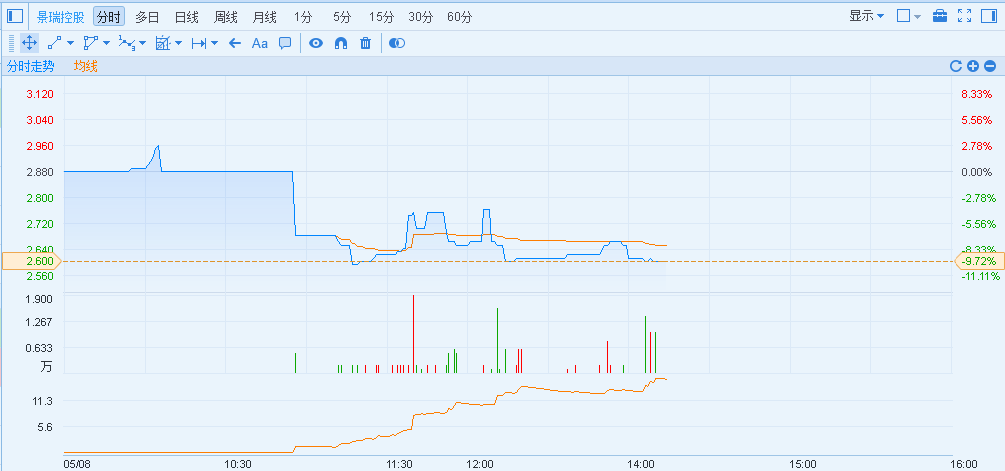The height and width of the screenshot is (471, 1005).
Task: Open the 显示 display dropdown
Action: tap(867, 16)
